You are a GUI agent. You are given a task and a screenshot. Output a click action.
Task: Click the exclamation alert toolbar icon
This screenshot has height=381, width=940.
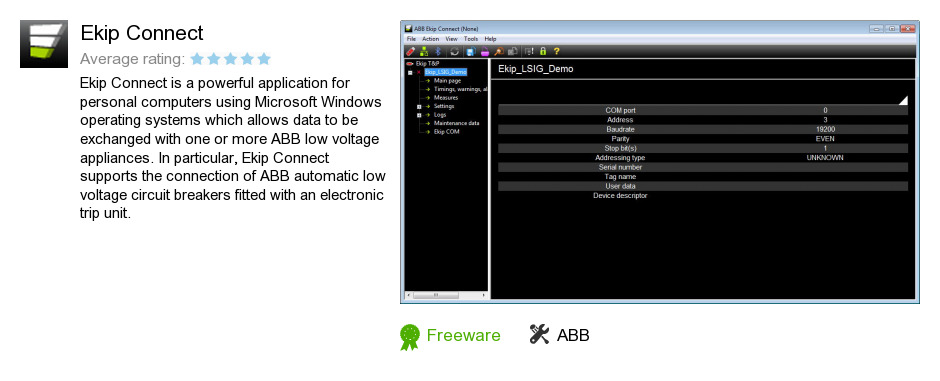click(x=529, y=52)
